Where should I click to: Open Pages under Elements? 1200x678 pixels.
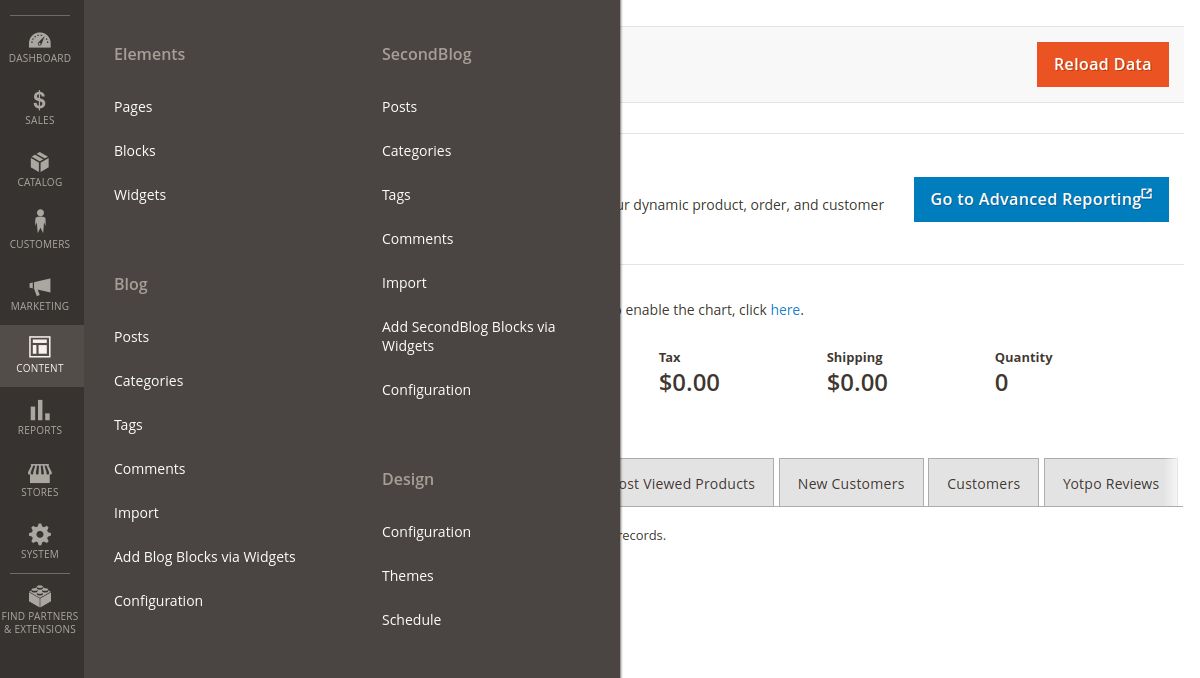[133, 106]
